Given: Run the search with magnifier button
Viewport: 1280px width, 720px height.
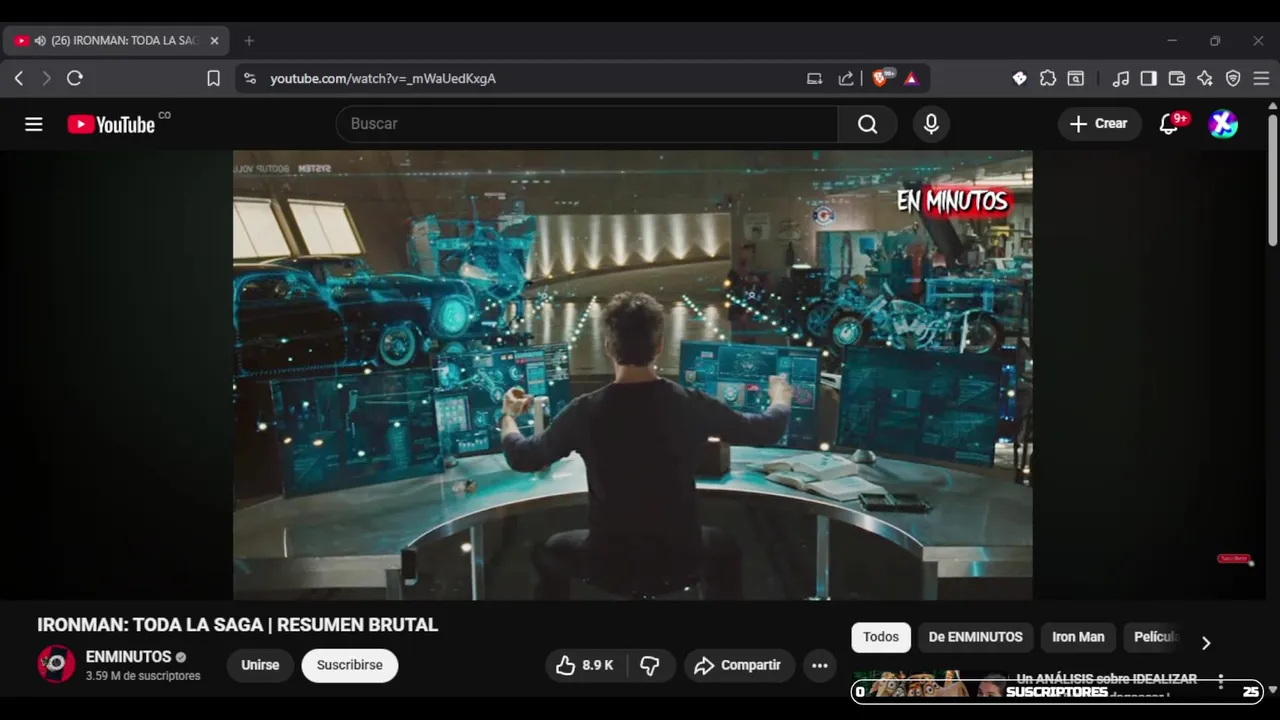Looking at the screenshot, I should tap(867, 124).
